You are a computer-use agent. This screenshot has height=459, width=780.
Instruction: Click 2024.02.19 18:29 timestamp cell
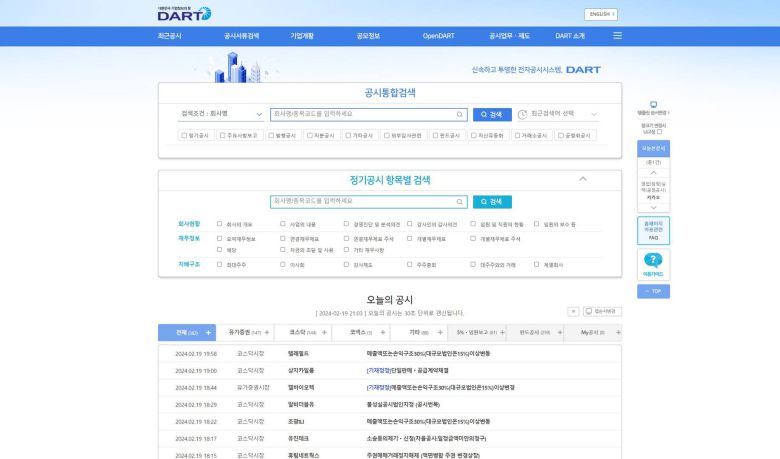click(x=196, y=405)
